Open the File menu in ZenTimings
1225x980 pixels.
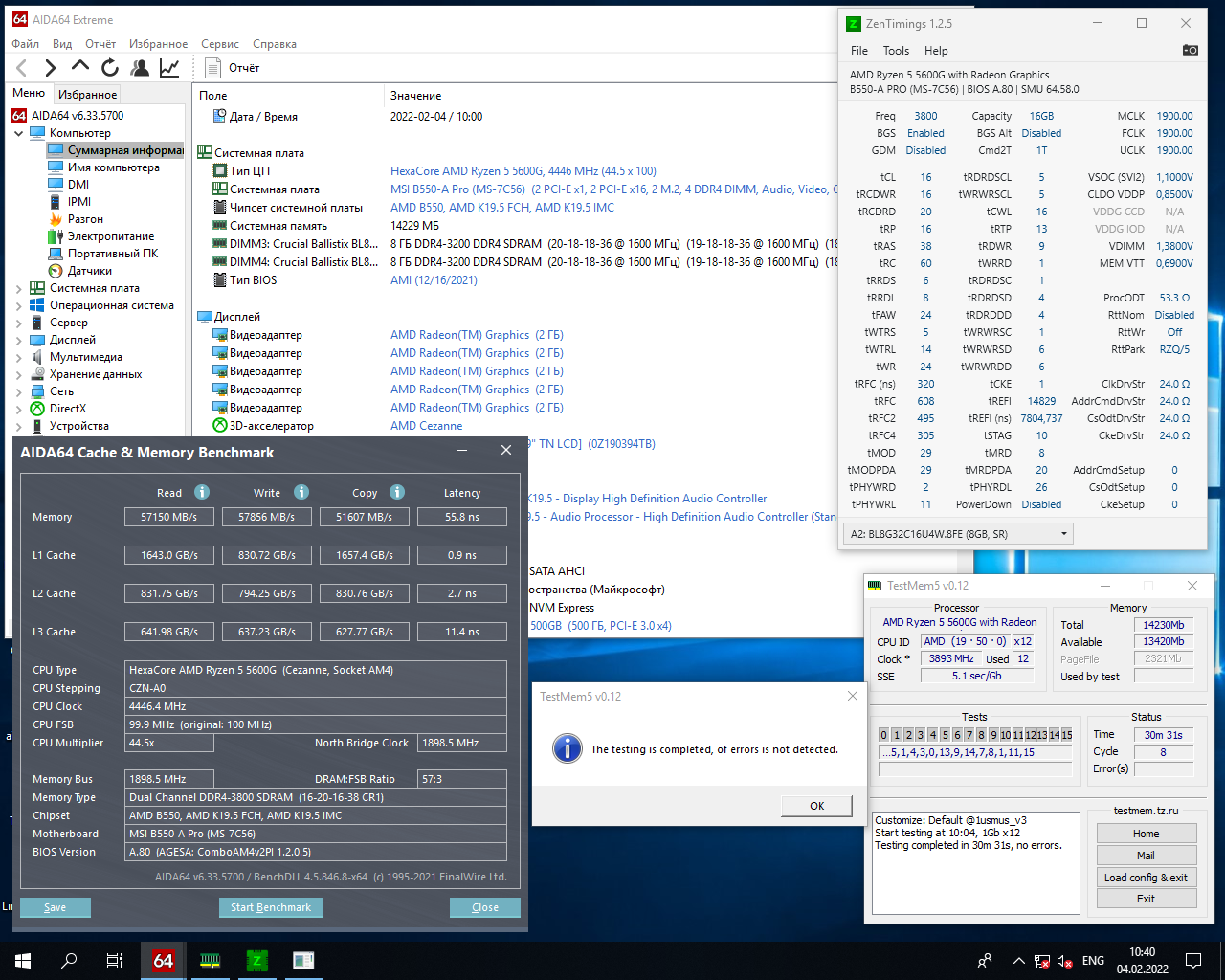[x=859, y=51]
